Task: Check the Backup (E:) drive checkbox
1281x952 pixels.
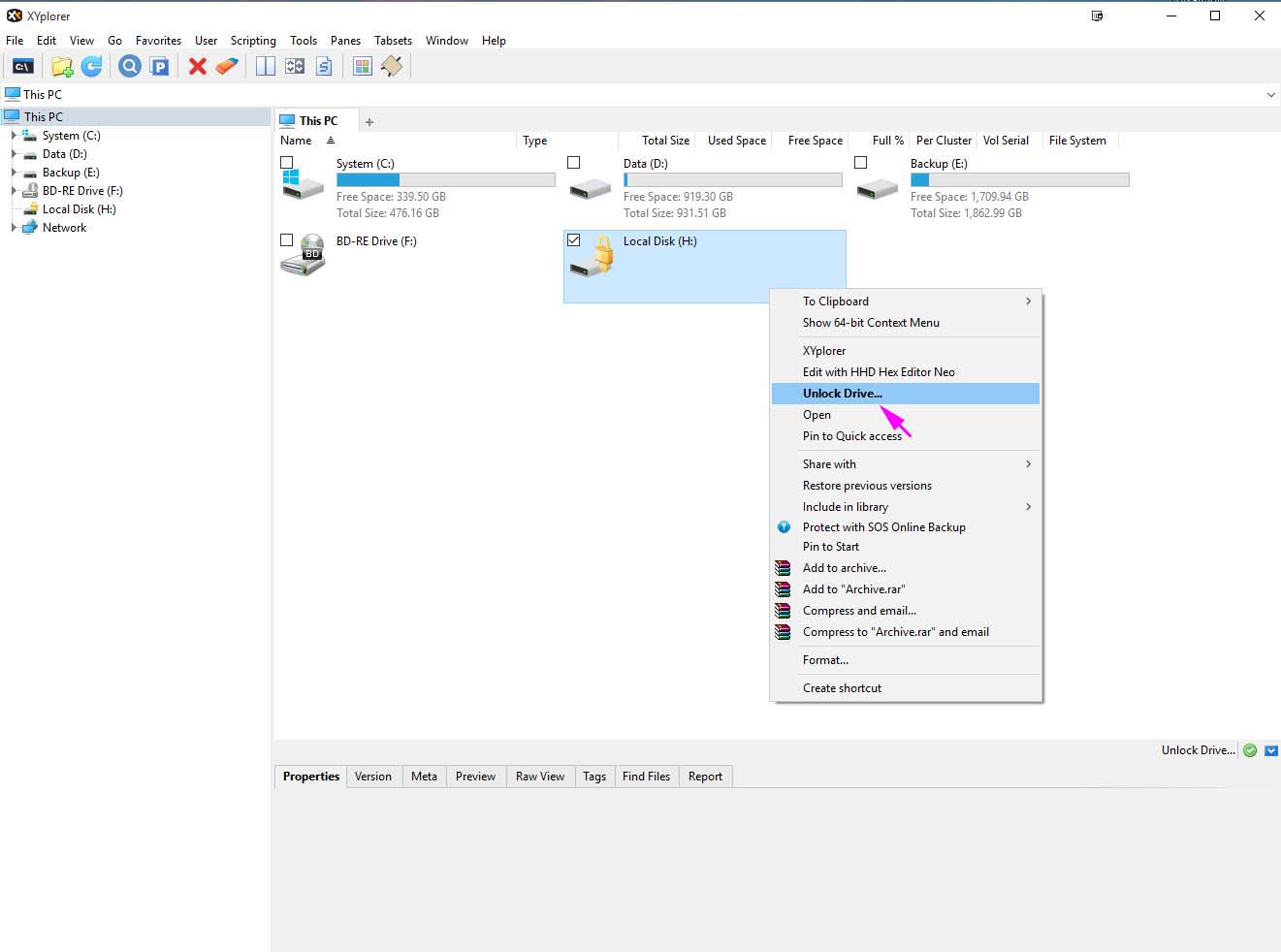Action: (861, 163)
